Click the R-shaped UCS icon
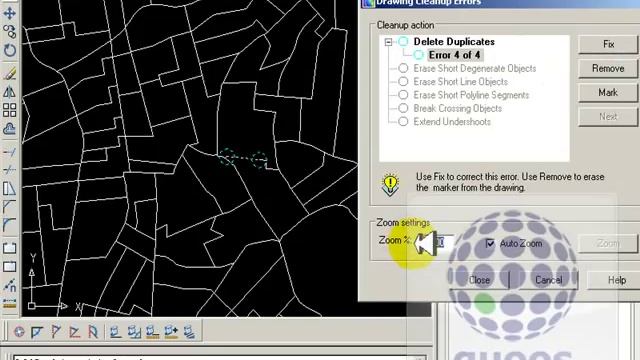 click(x=93, y=332)
